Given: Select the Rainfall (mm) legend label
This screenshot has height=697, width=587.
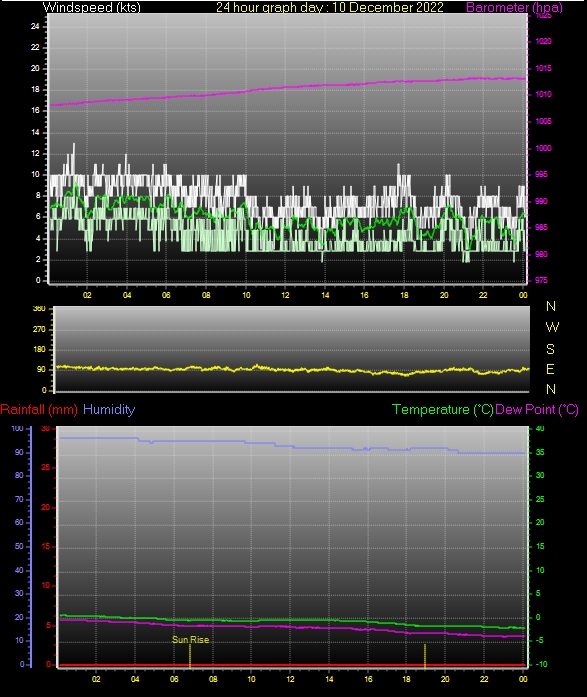Looking at the screenshot, I should [x=39, y=409].
